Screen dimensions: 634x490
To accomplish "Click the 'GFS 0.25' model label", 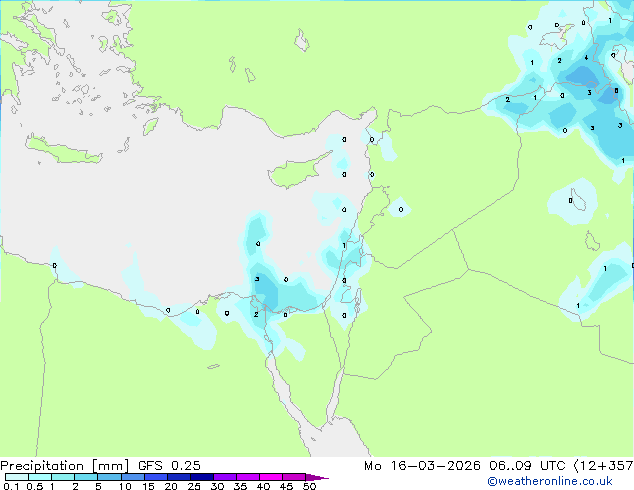I will [x=169, y=466].
